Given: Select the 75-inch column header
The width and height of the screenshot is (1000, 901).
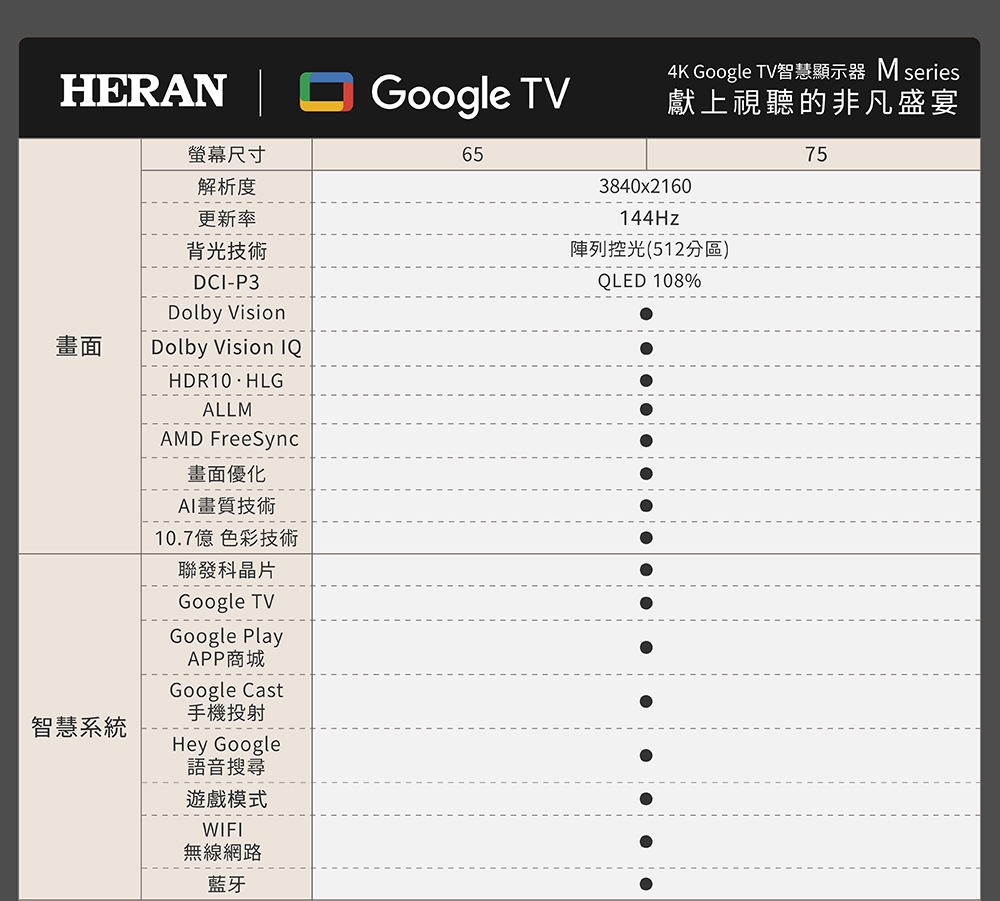Looking at the screenshot, I should coord(817,154).
